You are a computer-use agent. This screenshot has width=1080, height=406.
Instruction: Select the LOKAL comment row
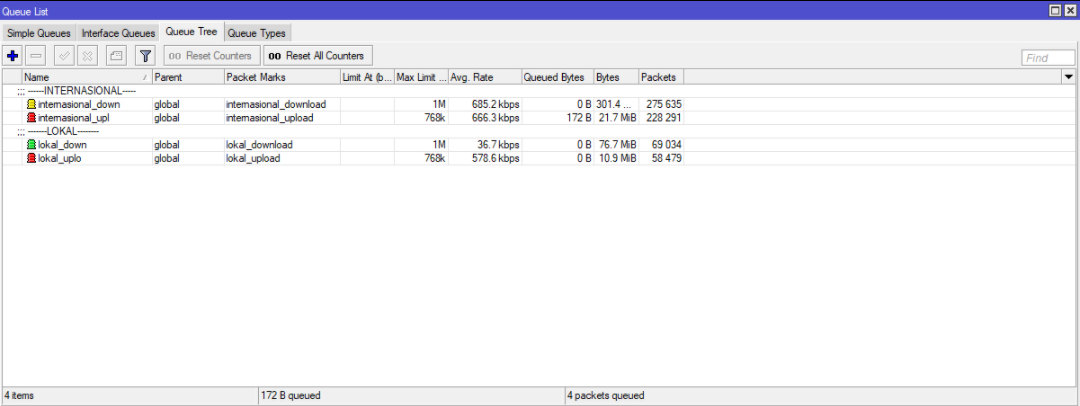pyautogui.click(x=539, y=132)
